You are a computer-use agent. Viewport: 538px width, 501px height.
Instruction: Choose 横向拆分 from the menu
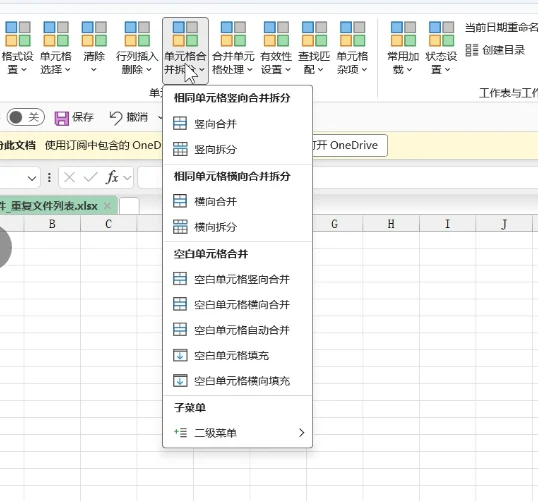pyautogui.click(x=237, y=227)
